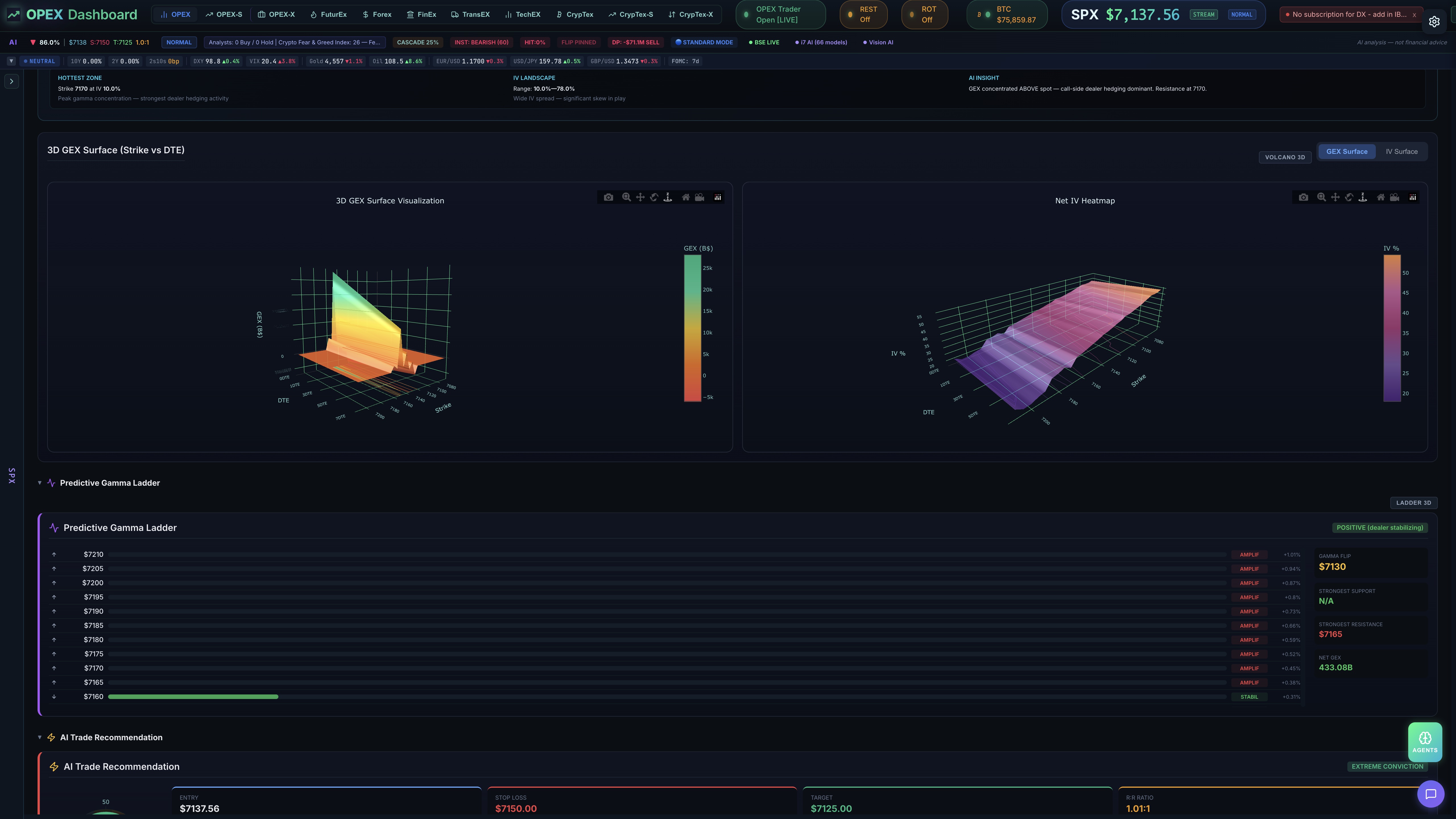
Task: Switch to the OPEX-S tab
Action: click(224, 15)
